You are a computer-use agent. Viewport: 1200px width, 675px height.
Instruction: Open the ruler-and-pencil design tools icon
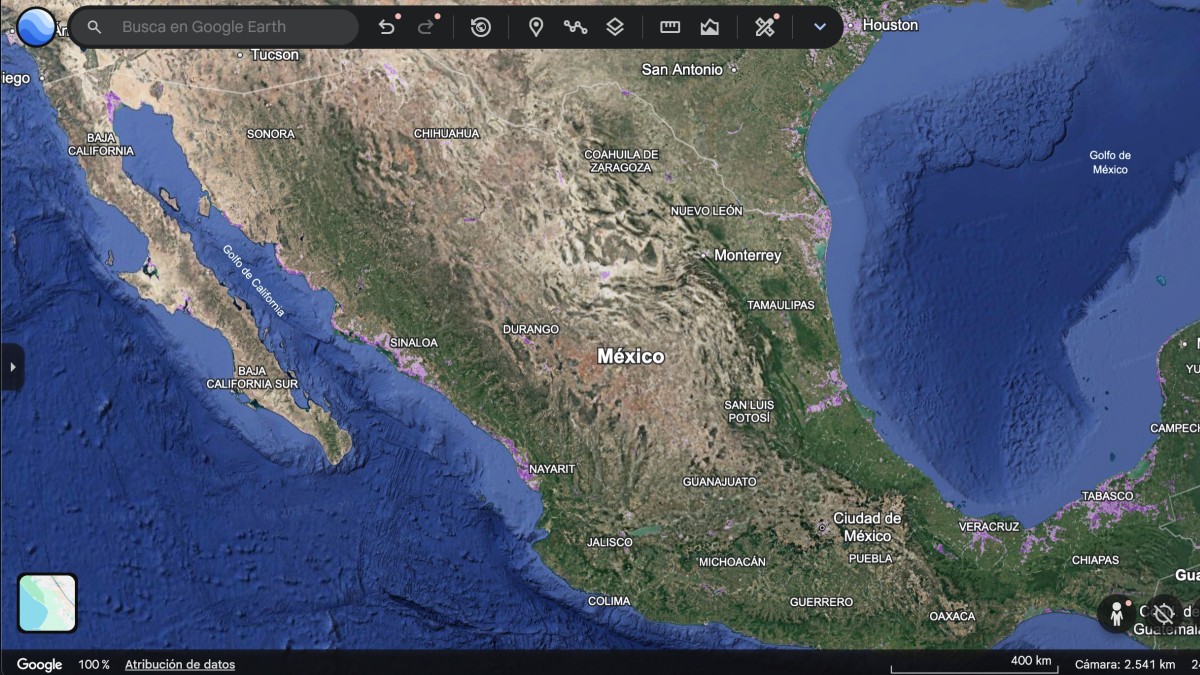(765, 27)
